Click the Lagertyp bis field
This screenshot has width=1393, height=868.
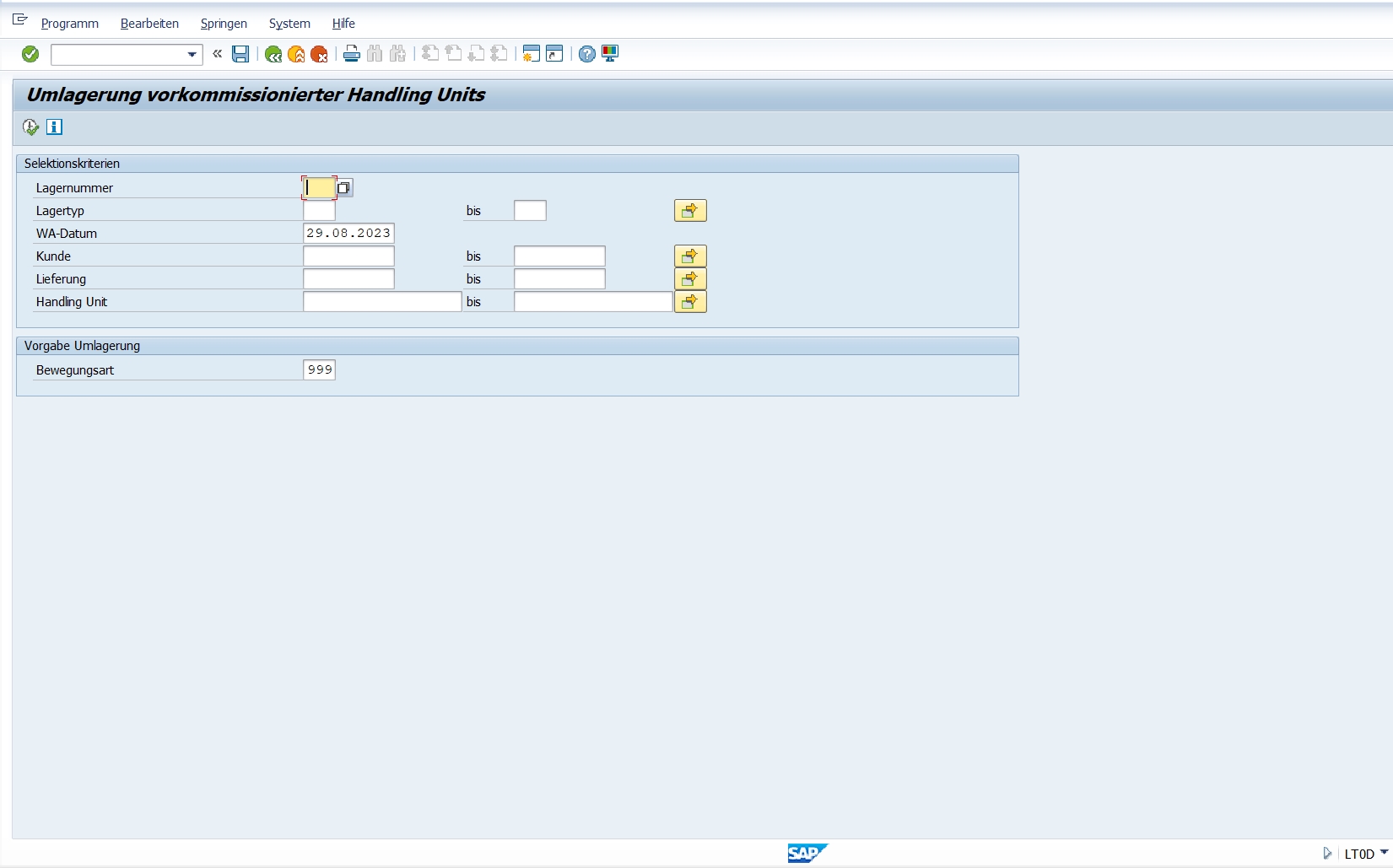point(530,211)
